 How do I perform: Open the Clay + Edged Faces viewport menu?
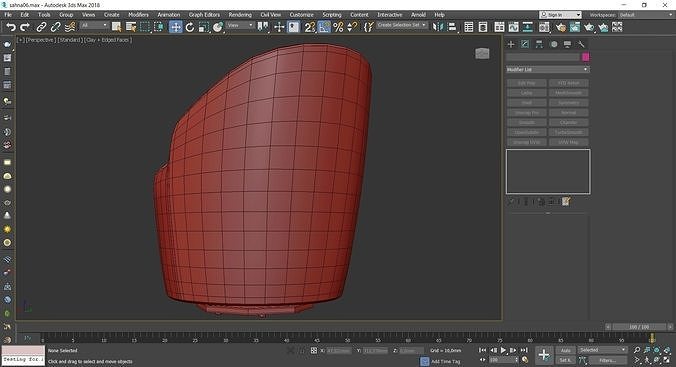point(109,40)
